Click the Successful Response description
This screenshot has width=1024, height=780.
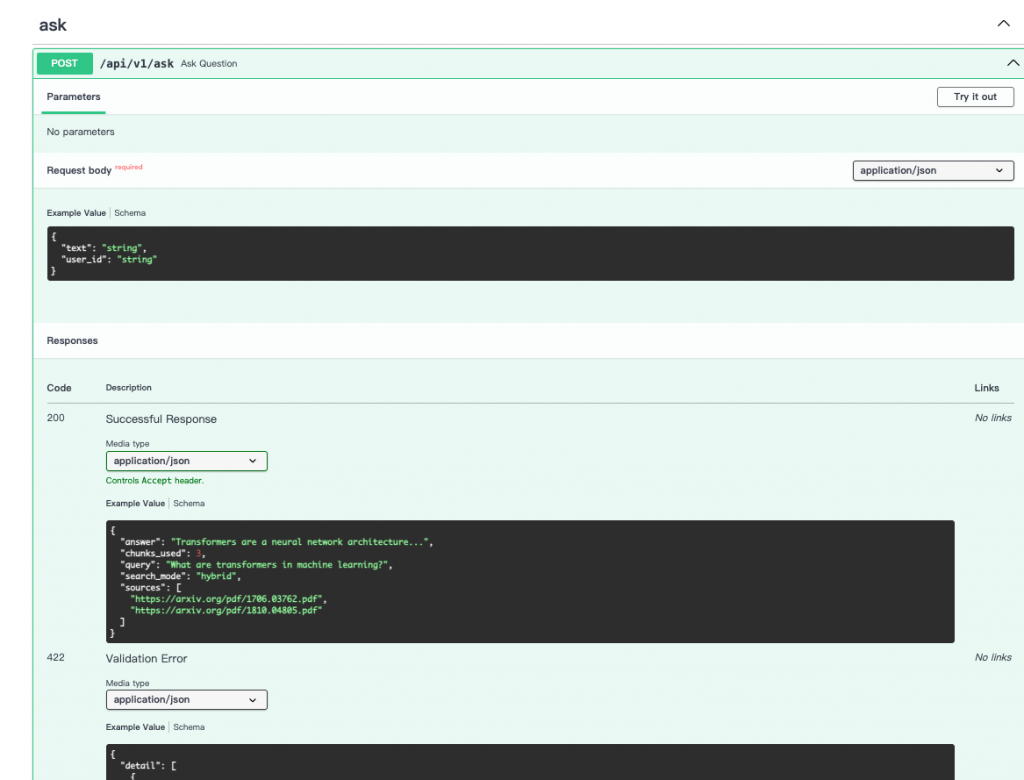point(161,419)
